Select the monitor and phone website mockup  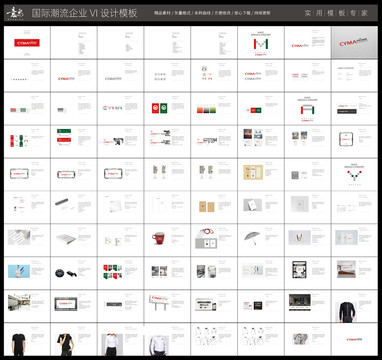[206, 304]
